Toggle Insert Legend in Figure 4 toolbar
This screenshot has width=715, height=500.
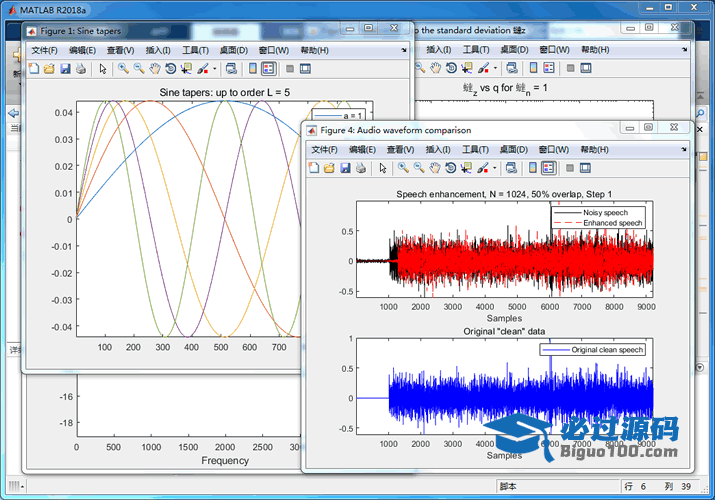pos(551,168)
